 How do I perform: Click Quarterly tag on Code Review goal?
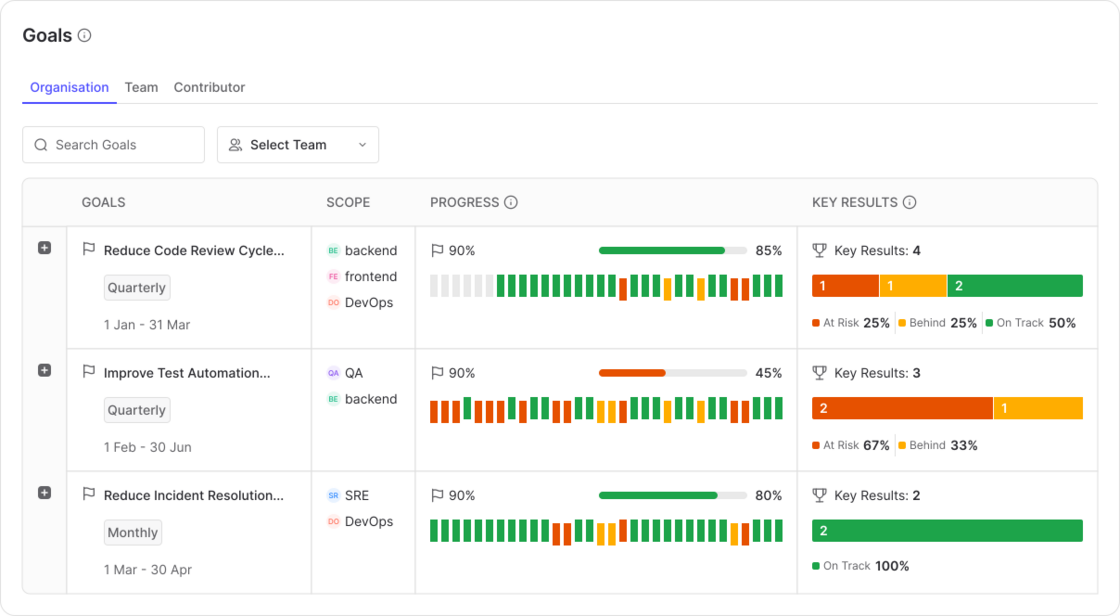click(136, 287)
